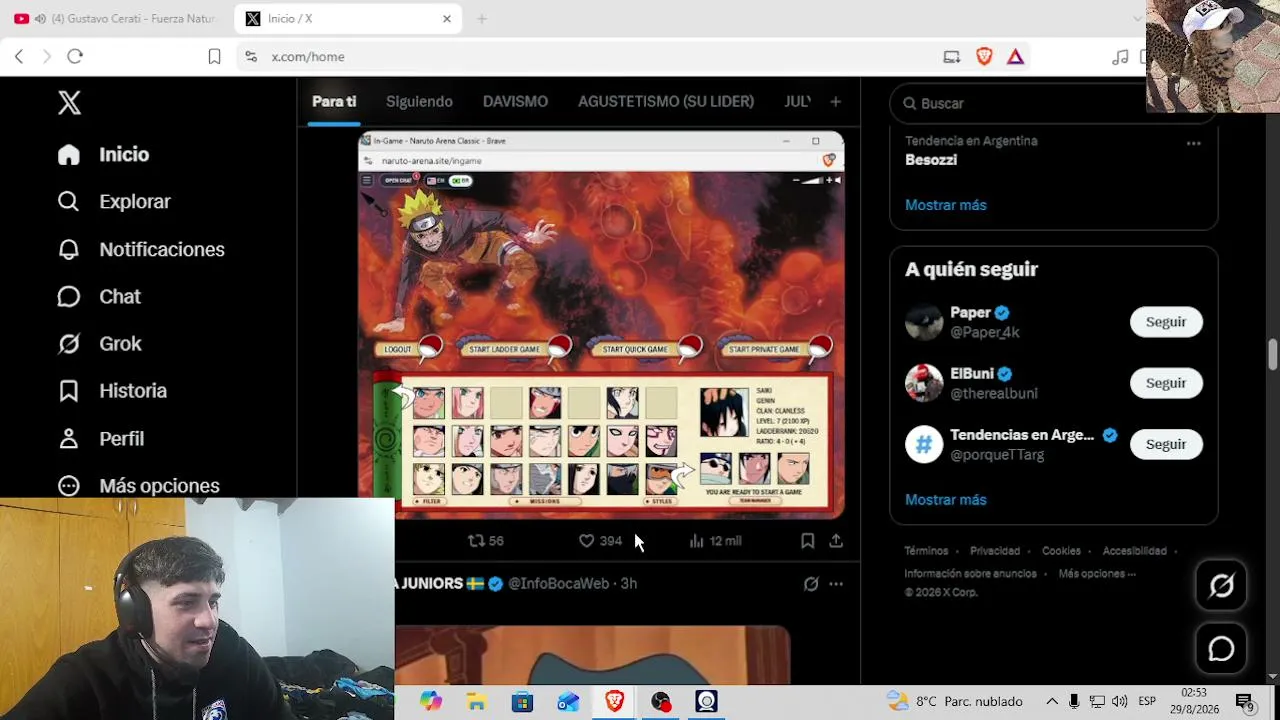Open the Explorar search page
1280x720 pixels.
[114, 201]
